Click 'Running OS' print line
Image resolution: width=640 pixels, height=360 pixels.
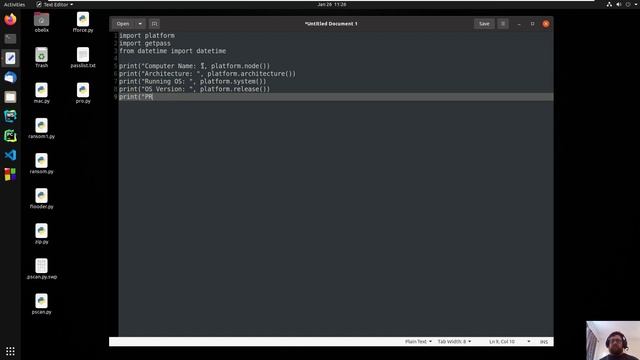coord(193,82)
